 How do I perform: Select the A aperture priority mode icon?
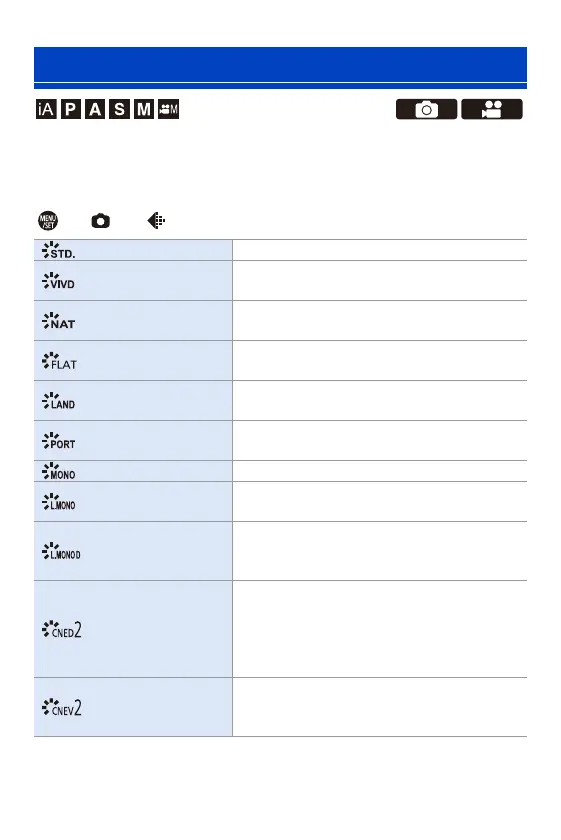click(95, 109)
